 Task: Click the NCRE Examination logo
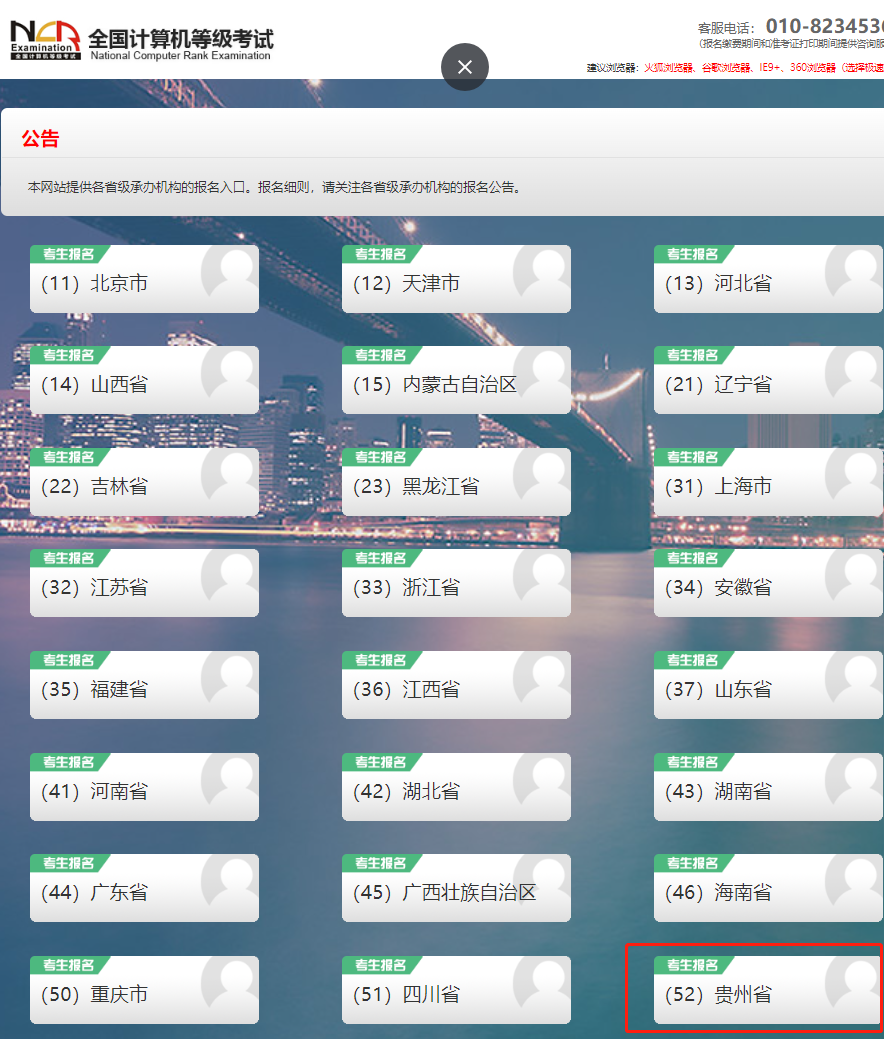tap(45, 40)
